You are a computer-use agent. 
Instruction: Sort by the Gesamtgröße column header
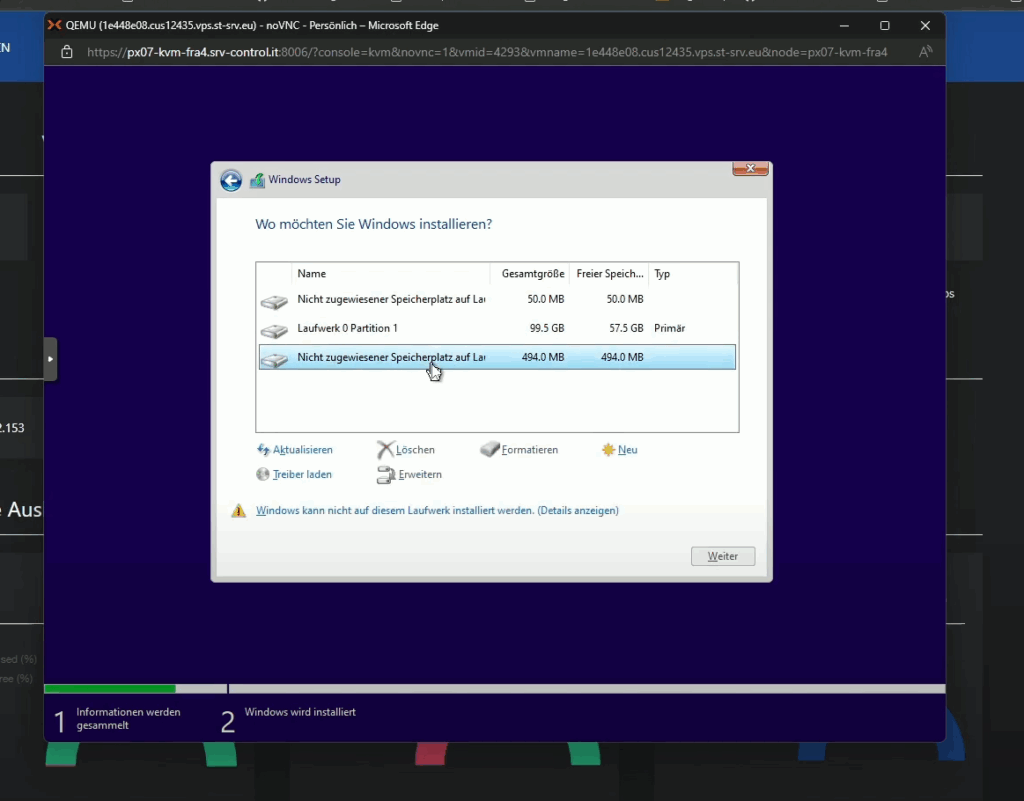click(x=530, y=274)
